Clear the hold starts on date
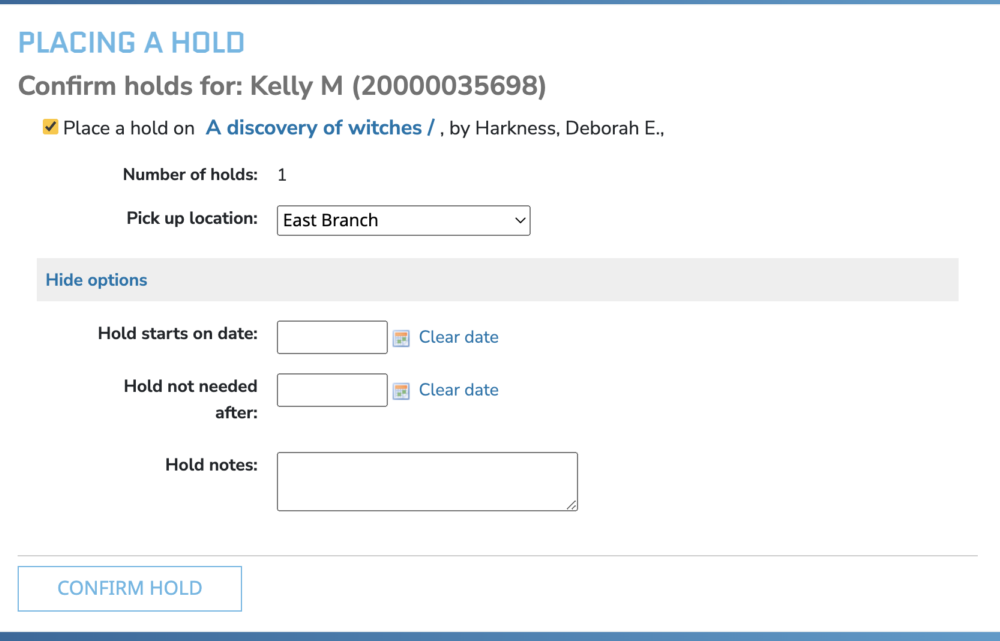Image resolution: width=1000 pixels, height=641 pixels. [x=459, y=337]
